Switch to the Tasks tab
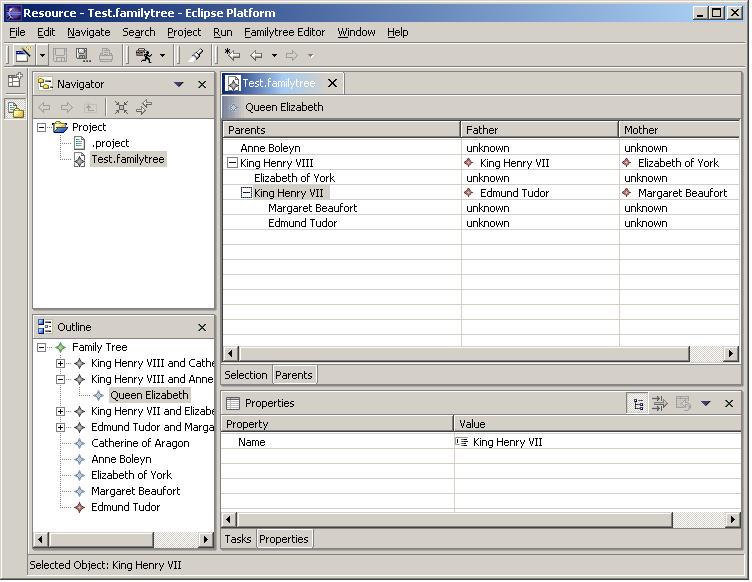Screen dimensions: 752x582 [x=238, y=539]
